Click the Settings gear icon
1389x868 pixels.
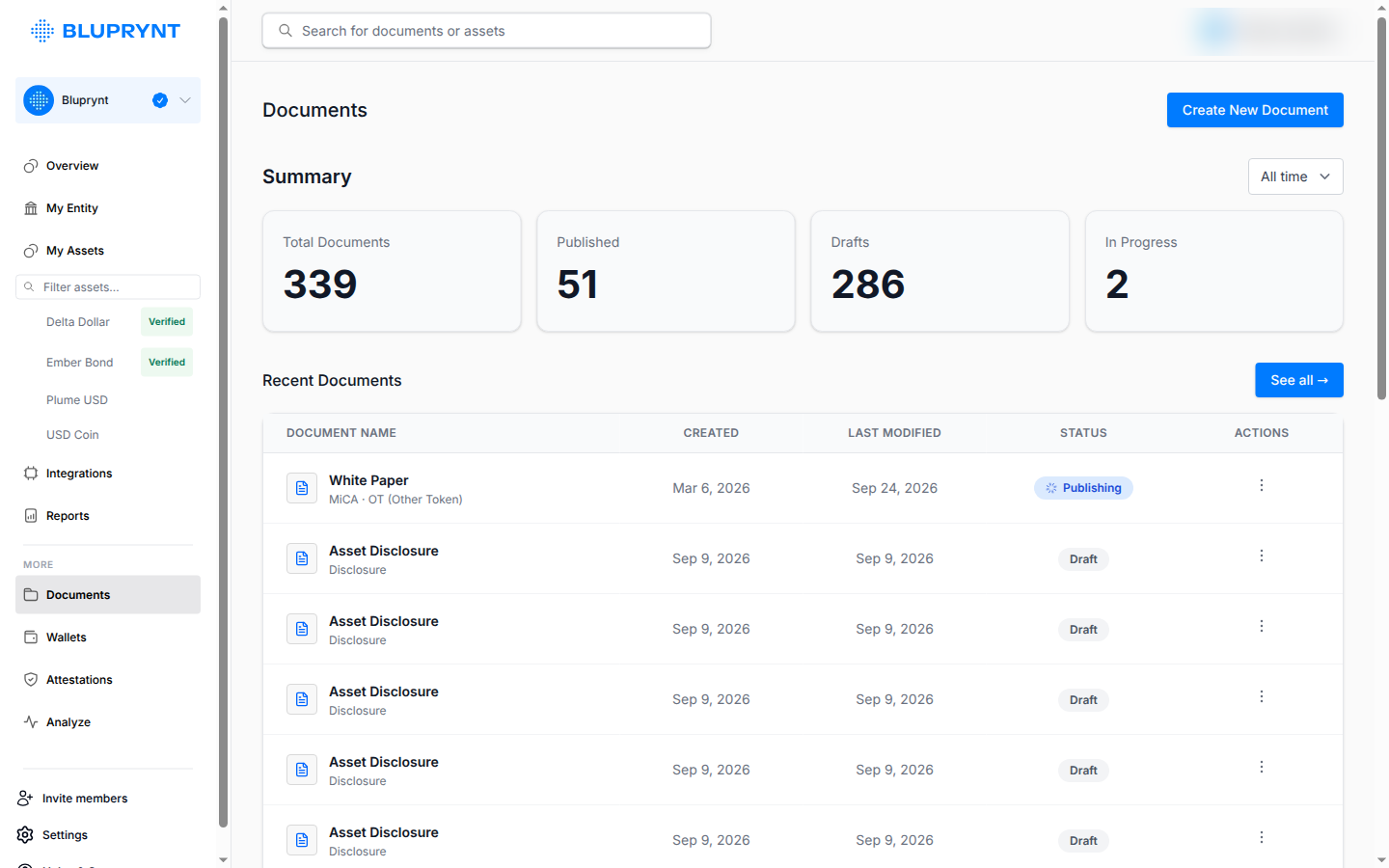pos(25,835)
